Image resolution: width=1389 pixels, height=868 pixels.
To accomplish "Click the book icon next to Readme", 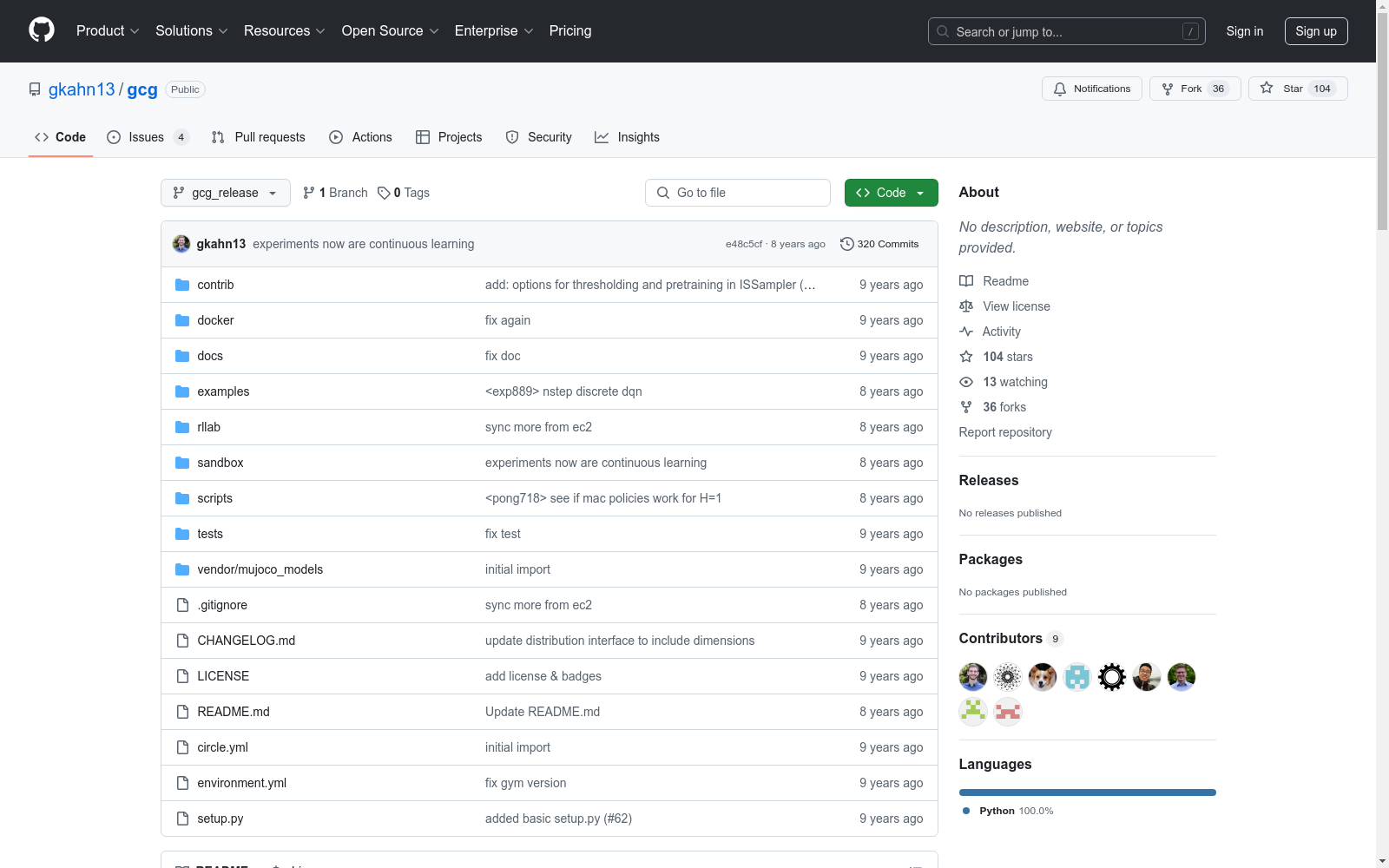I will [966, 281].
